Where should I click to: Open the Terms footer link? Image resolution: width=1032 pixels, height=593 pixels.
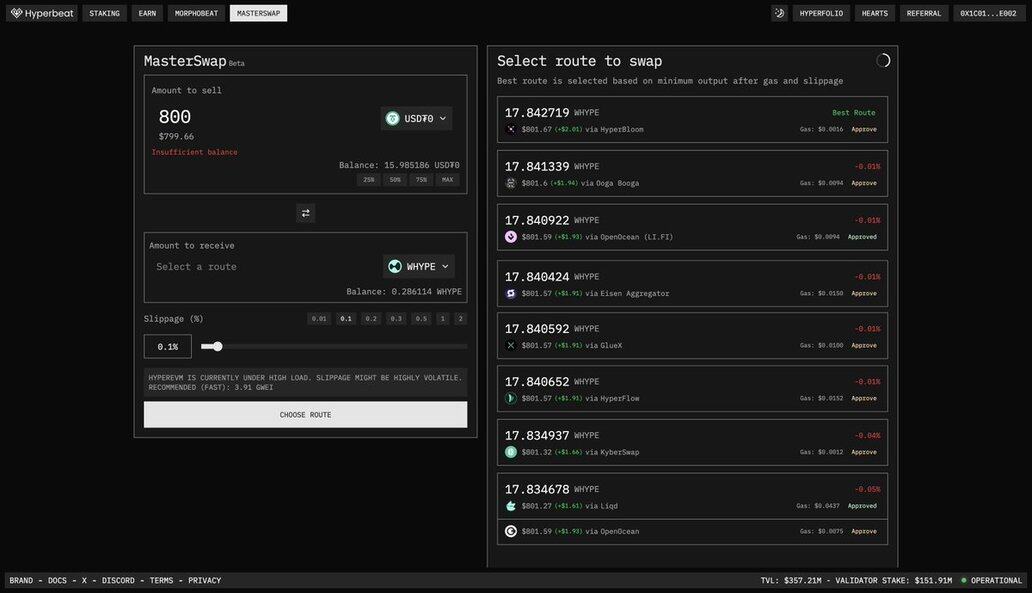tap(161, 580)
